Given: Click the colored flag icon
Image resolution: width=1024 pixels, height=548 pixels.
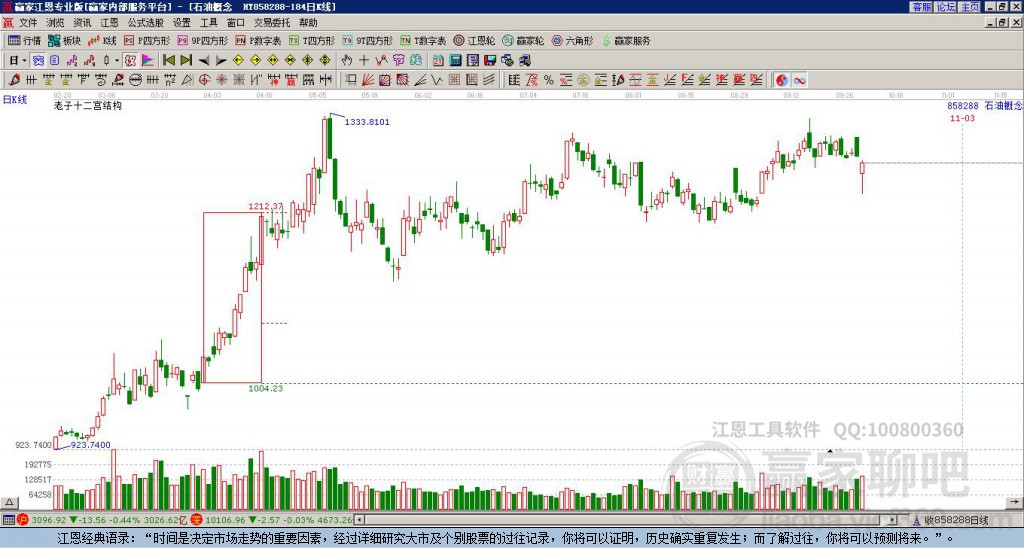Looking at the screenshot, I should coord(148,60).
